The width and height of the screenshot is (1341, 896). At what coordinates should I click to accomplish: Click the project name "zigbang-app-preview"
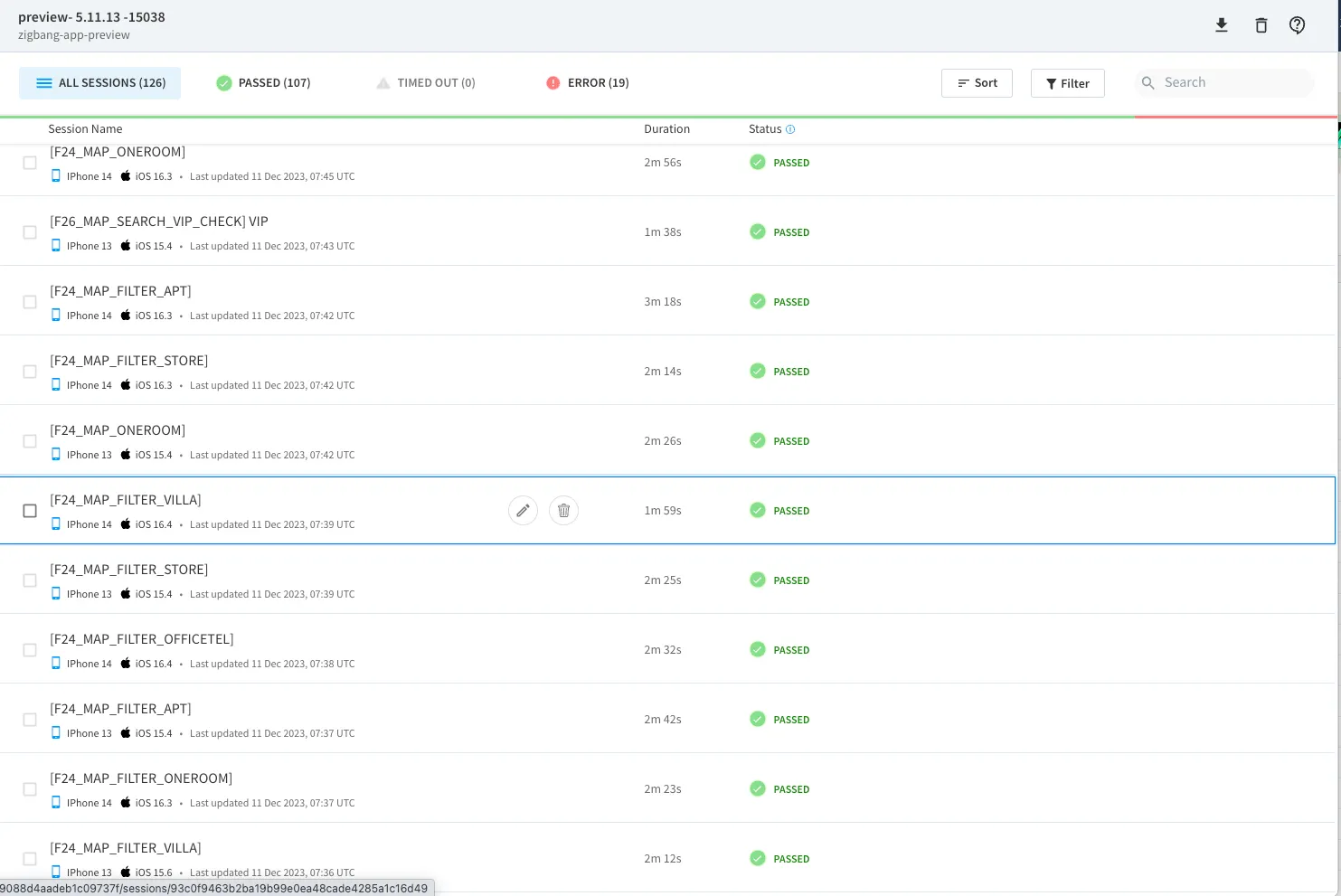(74, 35)
